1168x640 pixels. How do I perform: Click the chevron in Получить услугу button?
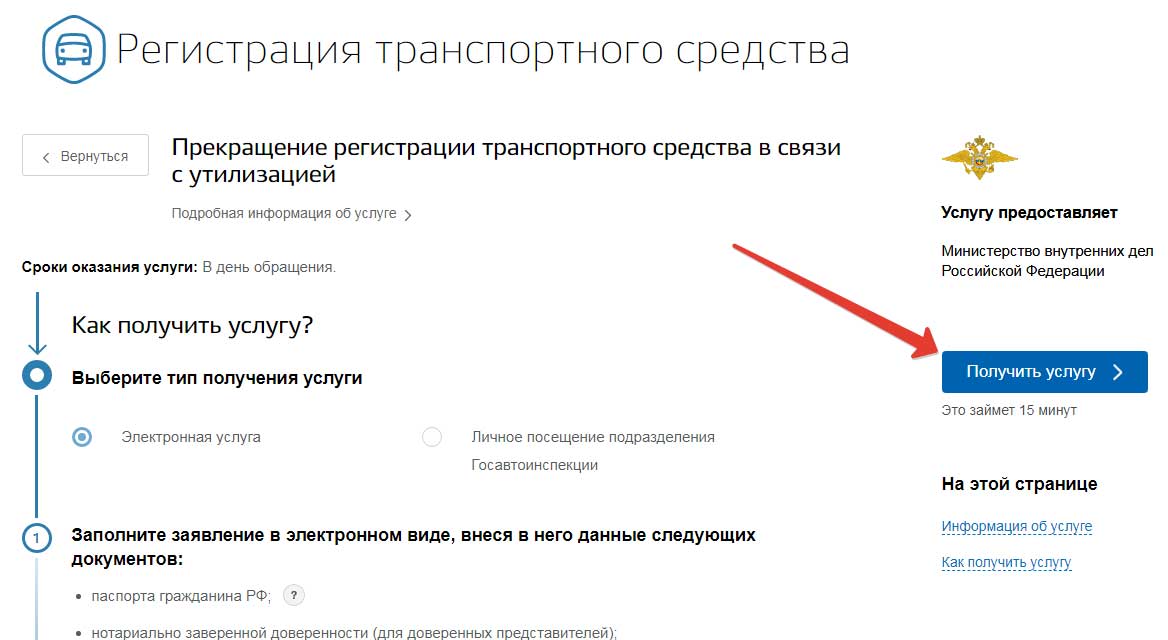[x=1117, y=372]
